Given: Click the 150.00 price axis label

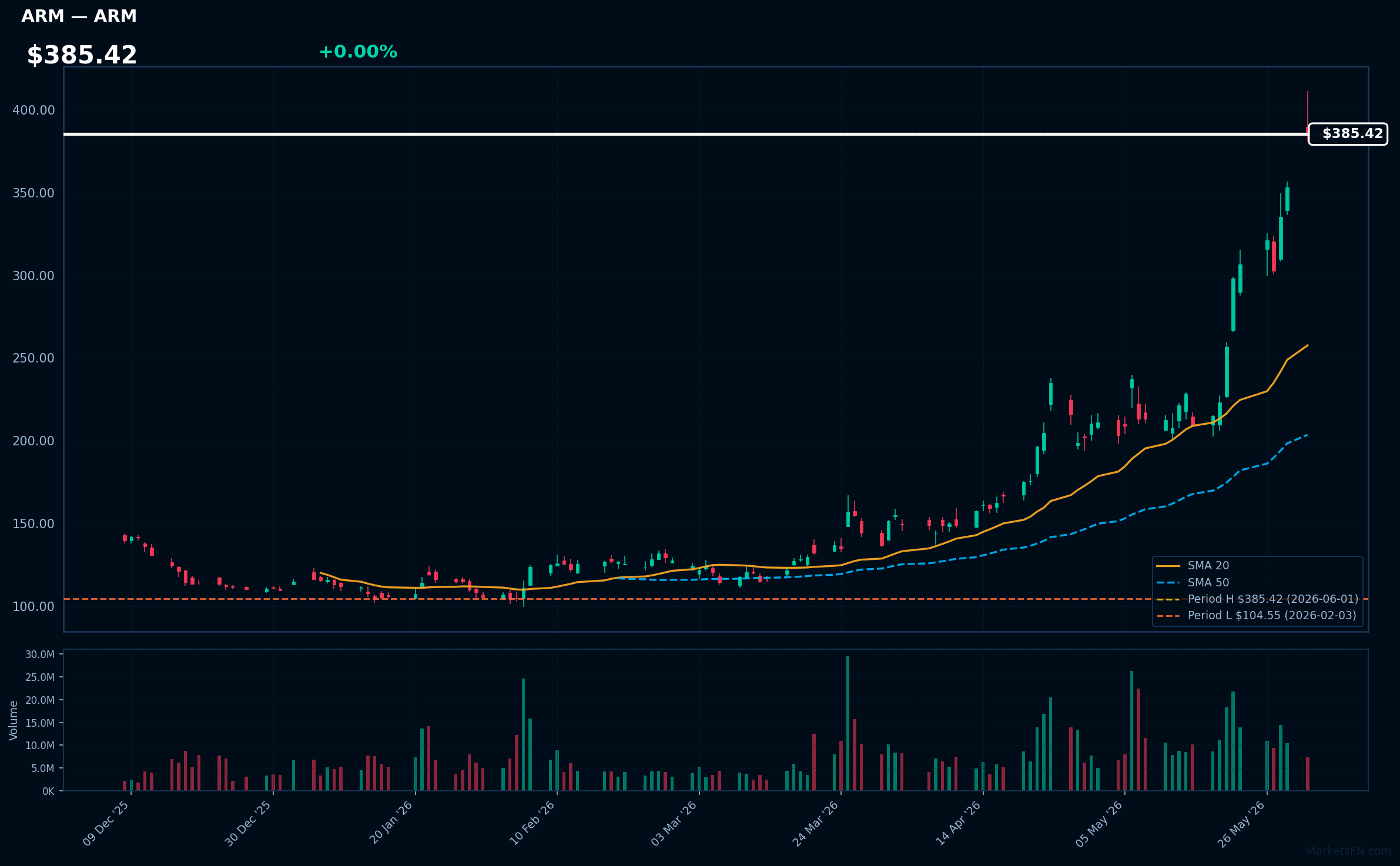Looking at the screenshot, I should [x=34, y=524].
